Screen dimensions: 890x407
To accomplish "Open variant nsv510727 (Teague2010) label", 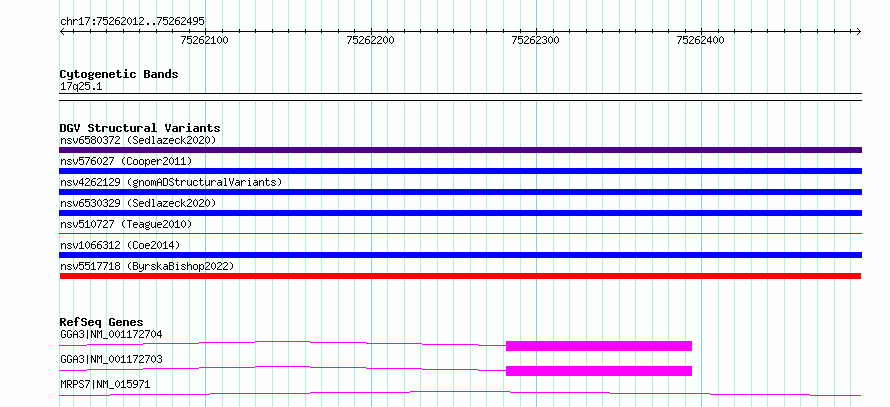I will coord(126,224).
